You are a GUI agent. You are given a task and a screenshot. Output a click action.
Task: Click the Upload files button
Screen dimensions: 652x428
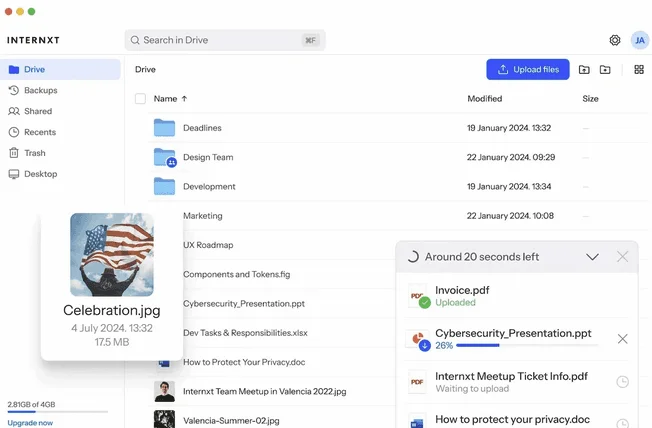(528, 69)
